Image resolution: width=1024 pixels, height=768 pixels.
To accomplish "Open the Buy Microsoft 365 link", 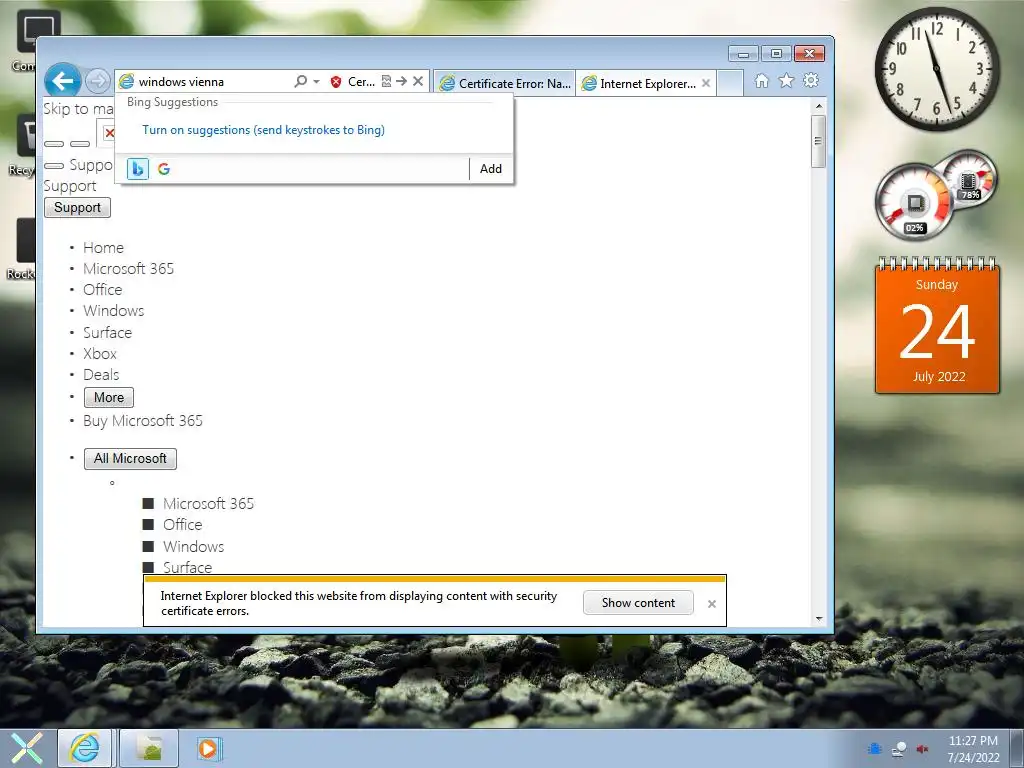I will point(143,421).
